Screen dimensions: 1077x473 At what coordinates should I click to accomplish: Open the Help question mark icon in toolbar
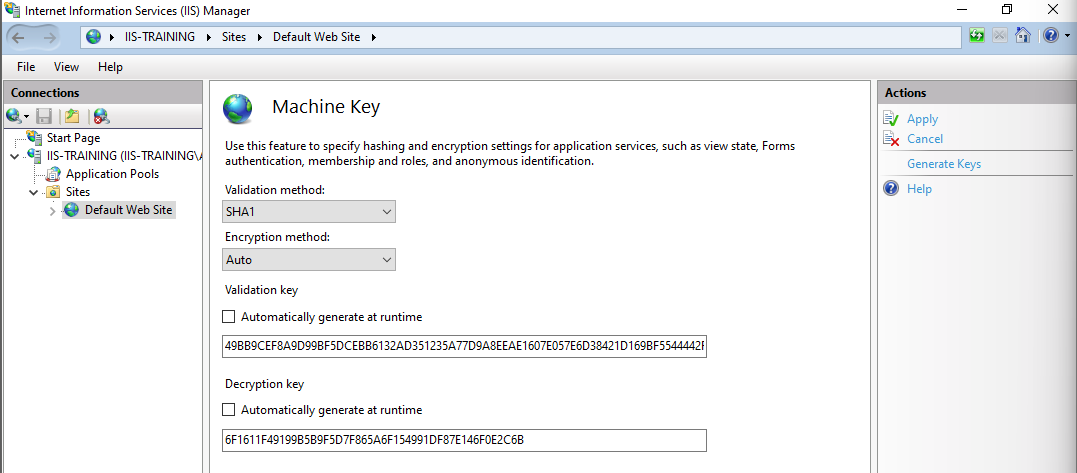click(x=1049, y=36)
